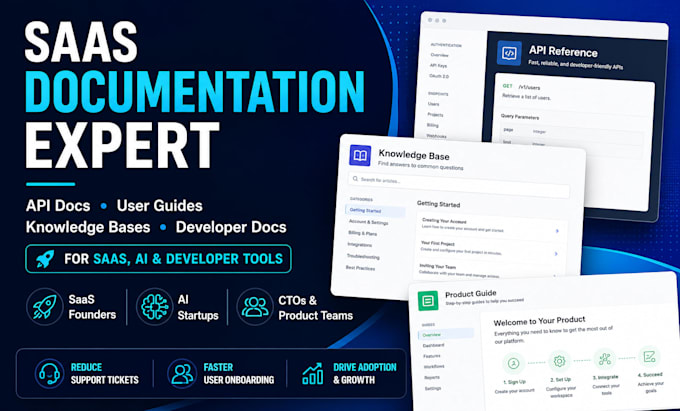Screen dimensions: 680x411
Task: Click the users icon beside Faster User Onboarding
Action: (x=182, y=373)
